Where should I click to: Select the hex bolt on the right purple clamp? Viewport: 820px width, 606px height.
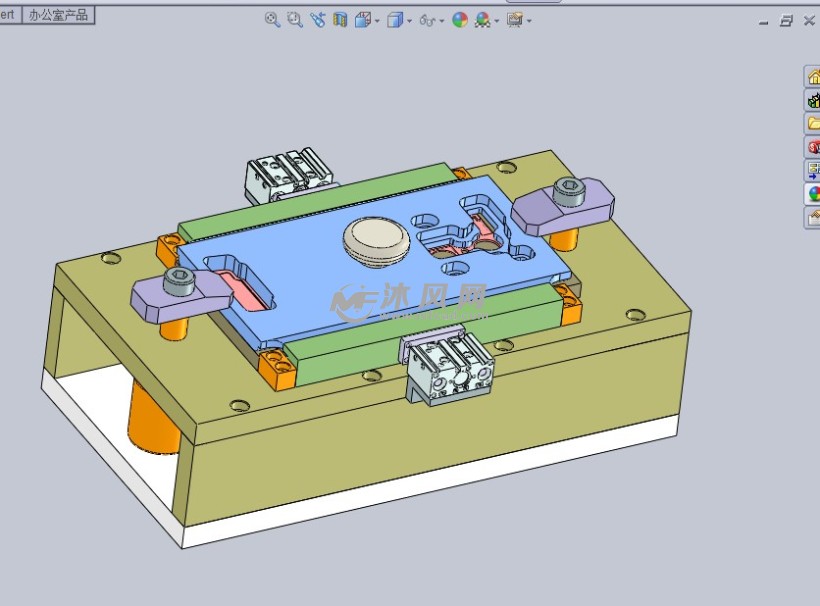click(x=570, y=190)
